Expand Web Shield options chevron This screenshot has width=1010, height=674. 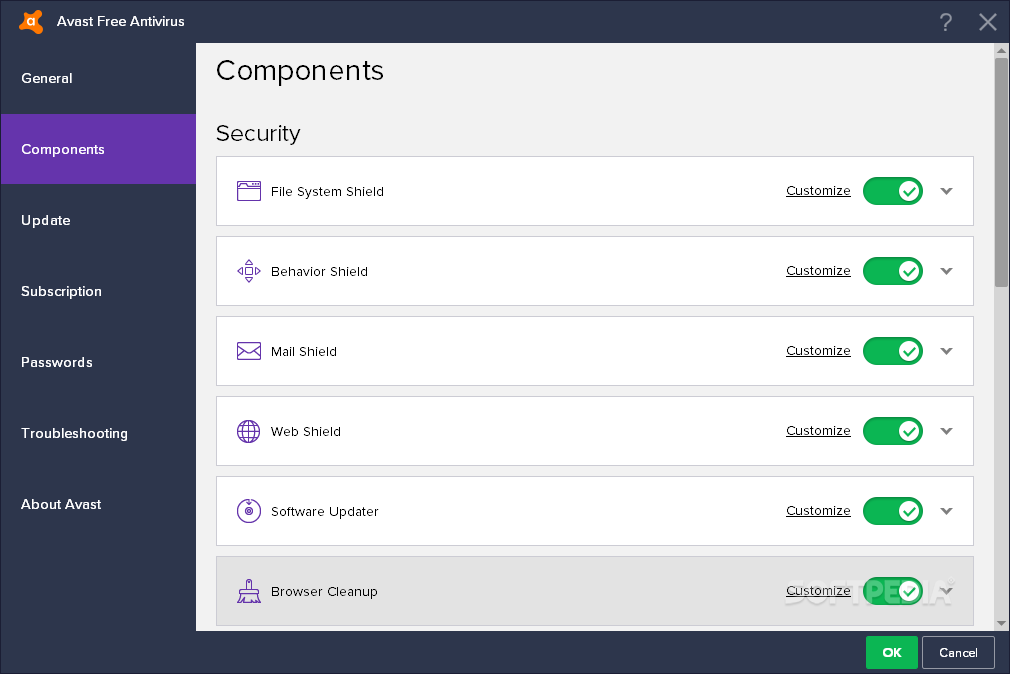tap(946, 431)
